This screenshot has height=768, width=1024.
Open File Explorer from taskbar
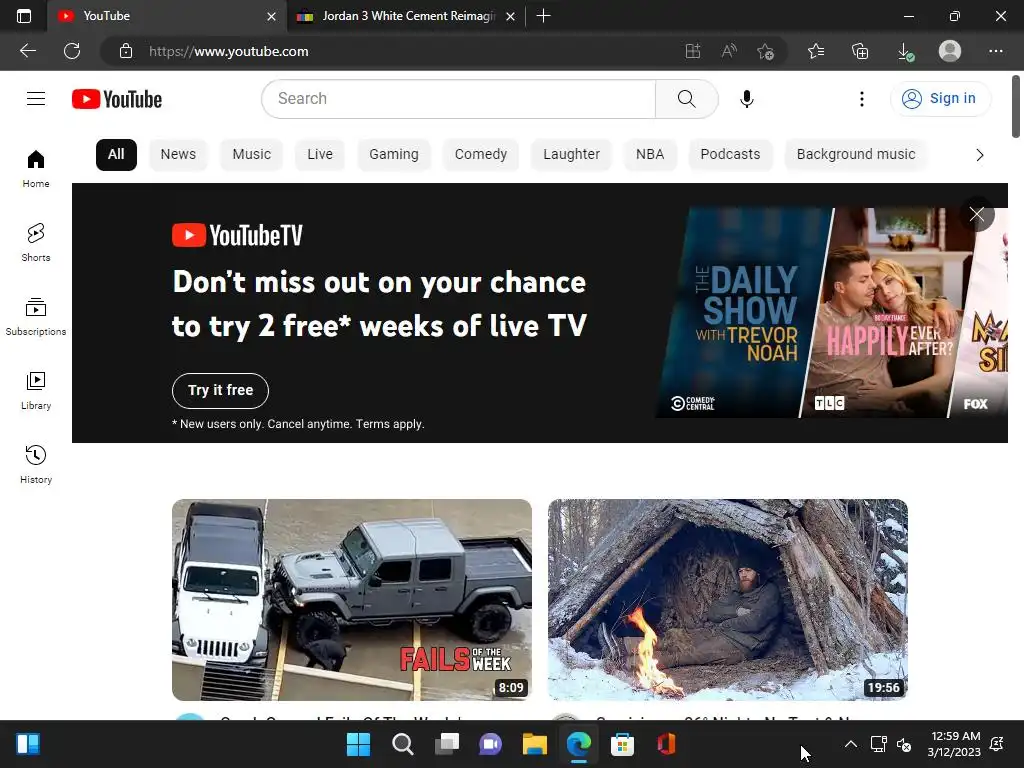(x=534, y=744)
